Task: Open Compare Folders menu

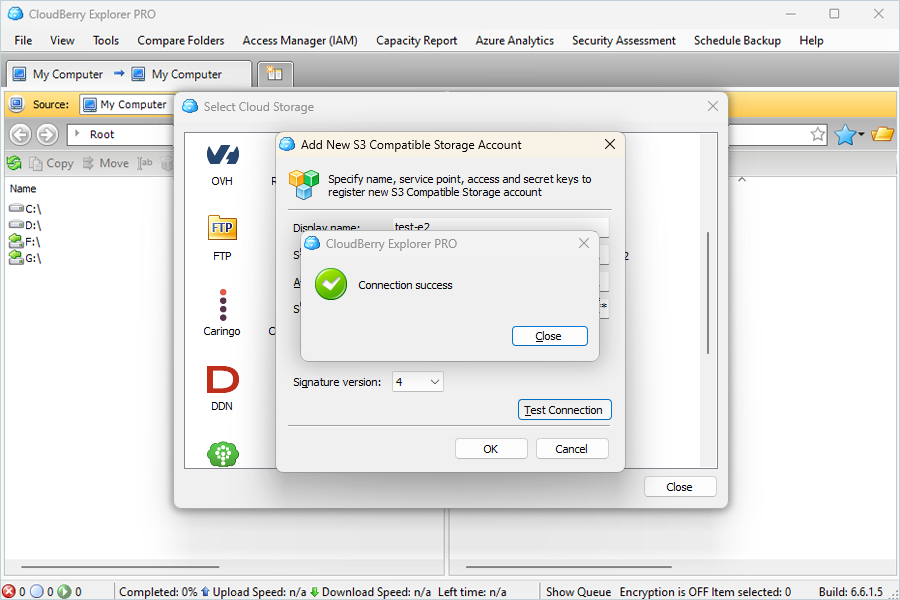Action: coord(181,41)
